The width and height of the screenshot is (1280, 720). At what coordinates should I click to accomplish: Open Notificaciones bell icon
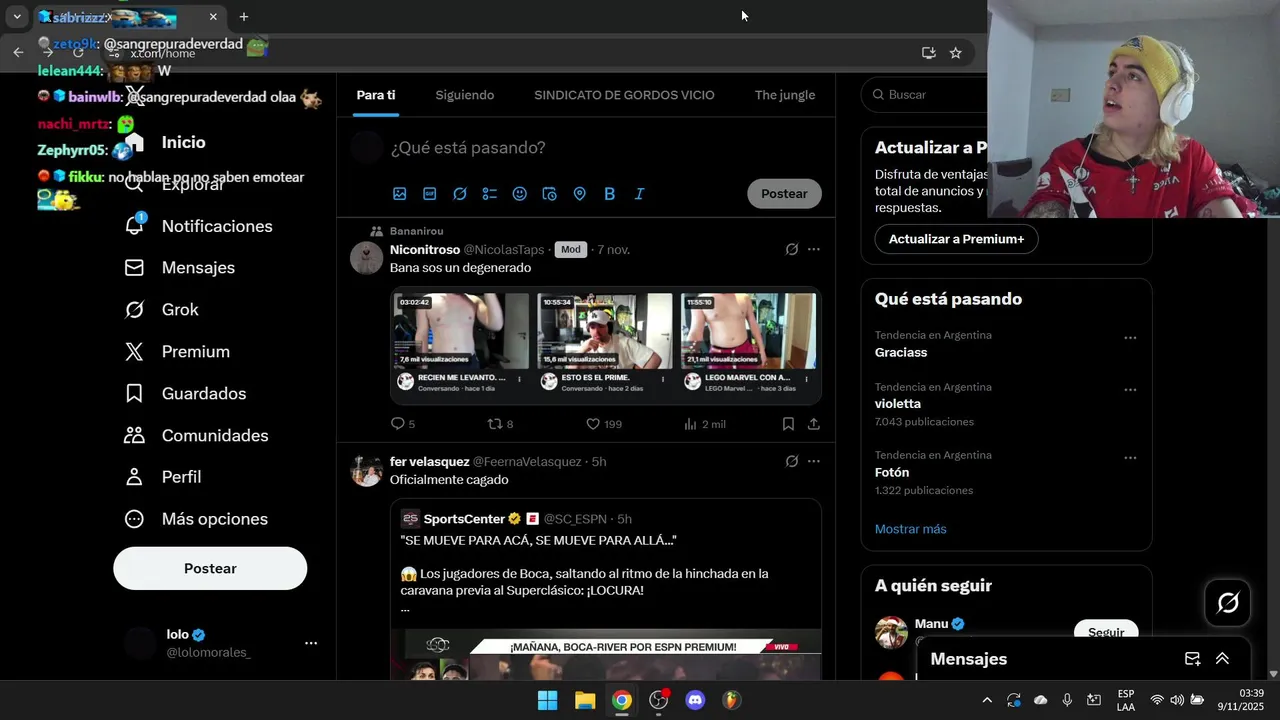coord(134,225)
